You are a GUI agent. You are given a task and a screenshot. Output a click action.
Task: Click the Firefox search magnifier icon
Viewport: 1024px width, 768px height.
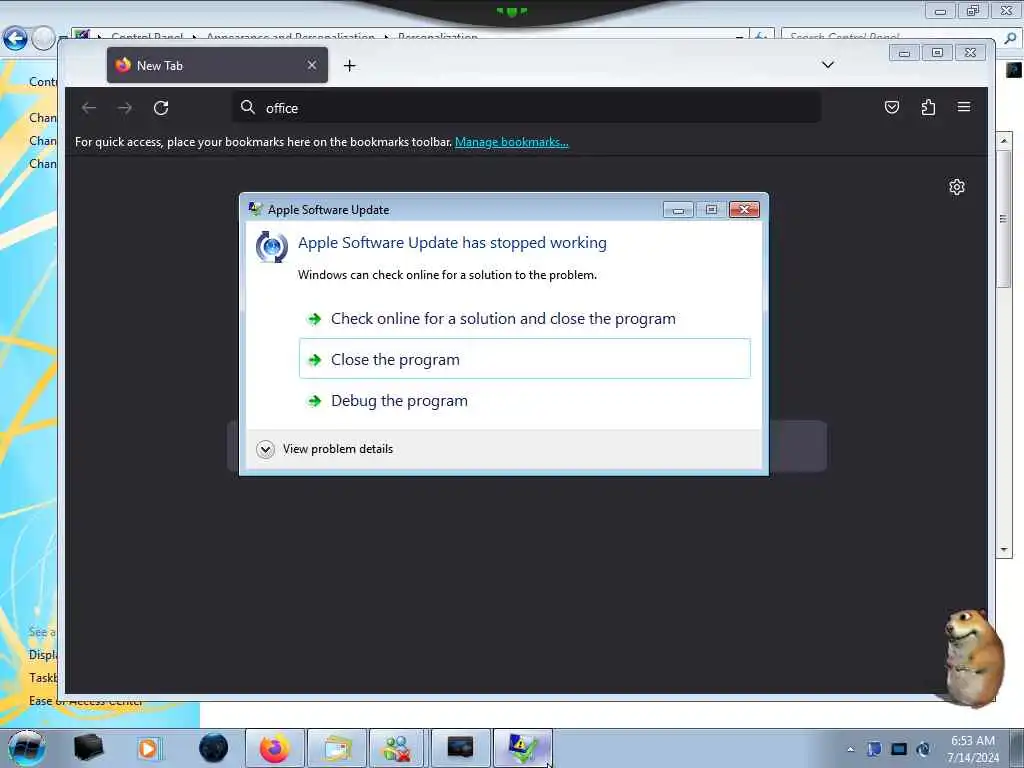(x=248, y=107)
